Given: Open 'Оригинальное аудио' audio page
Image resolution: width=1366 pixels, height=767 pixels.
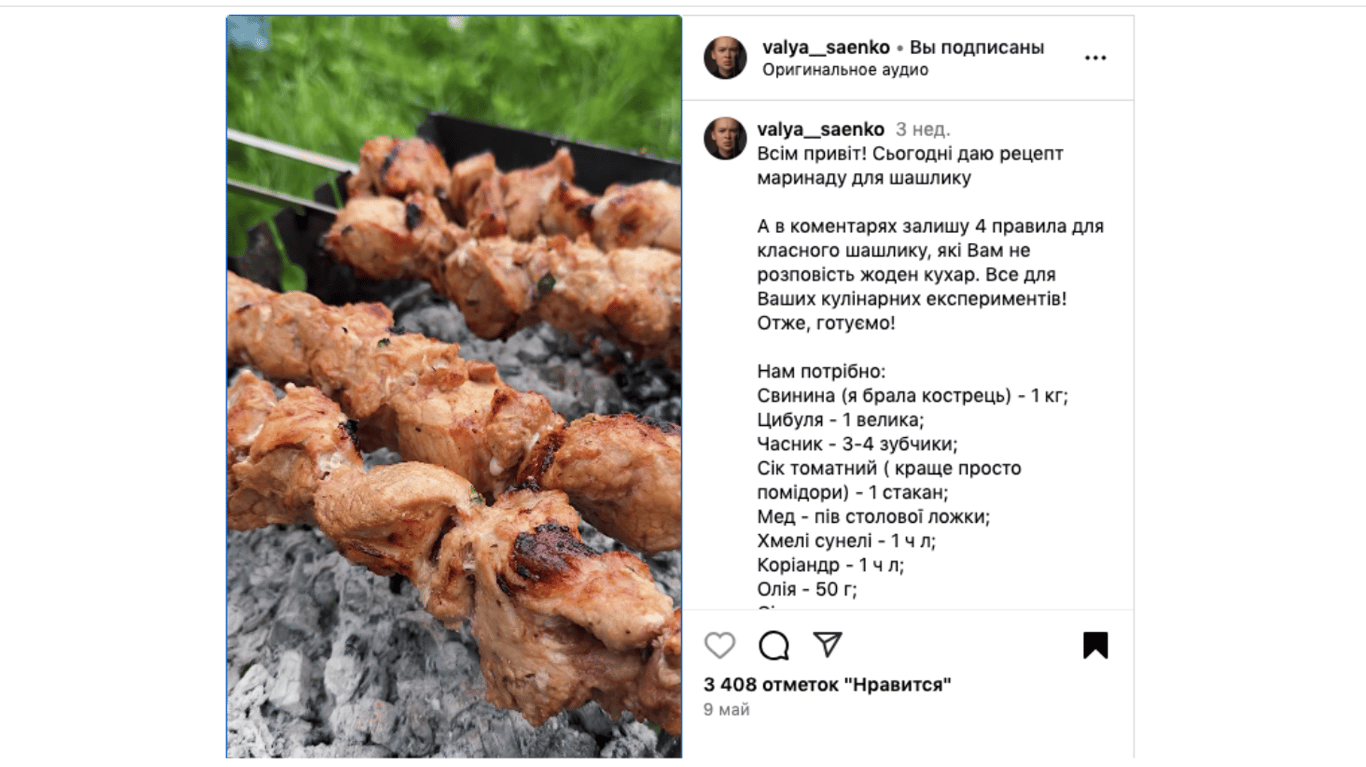Looking at the screenshot, I should tap(845, 70).
